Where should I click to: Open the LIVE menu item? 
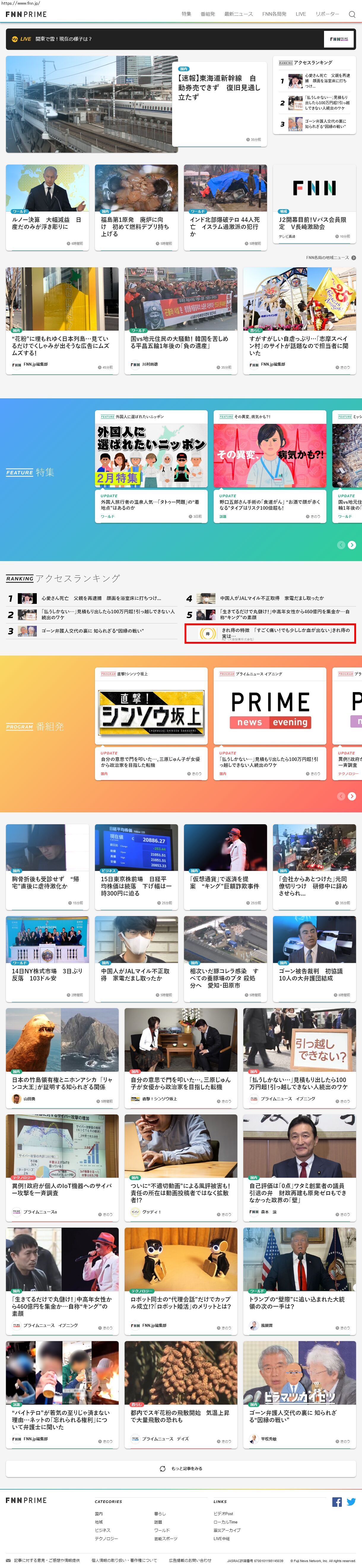click(301, 14)
